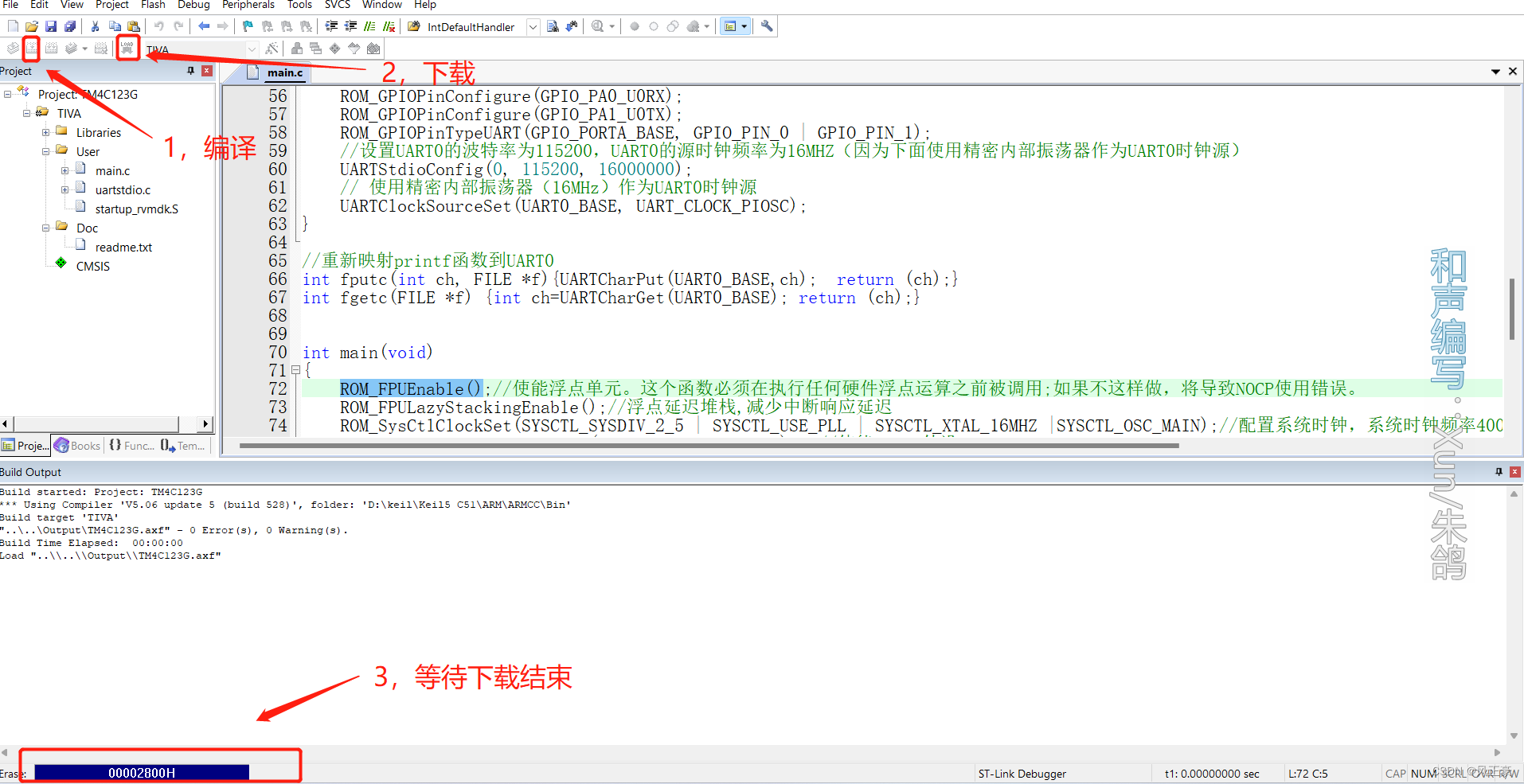Launch the Pack Installer
Image resolution: width=1524 pixels, height=784 pixels.
(373, 49)
